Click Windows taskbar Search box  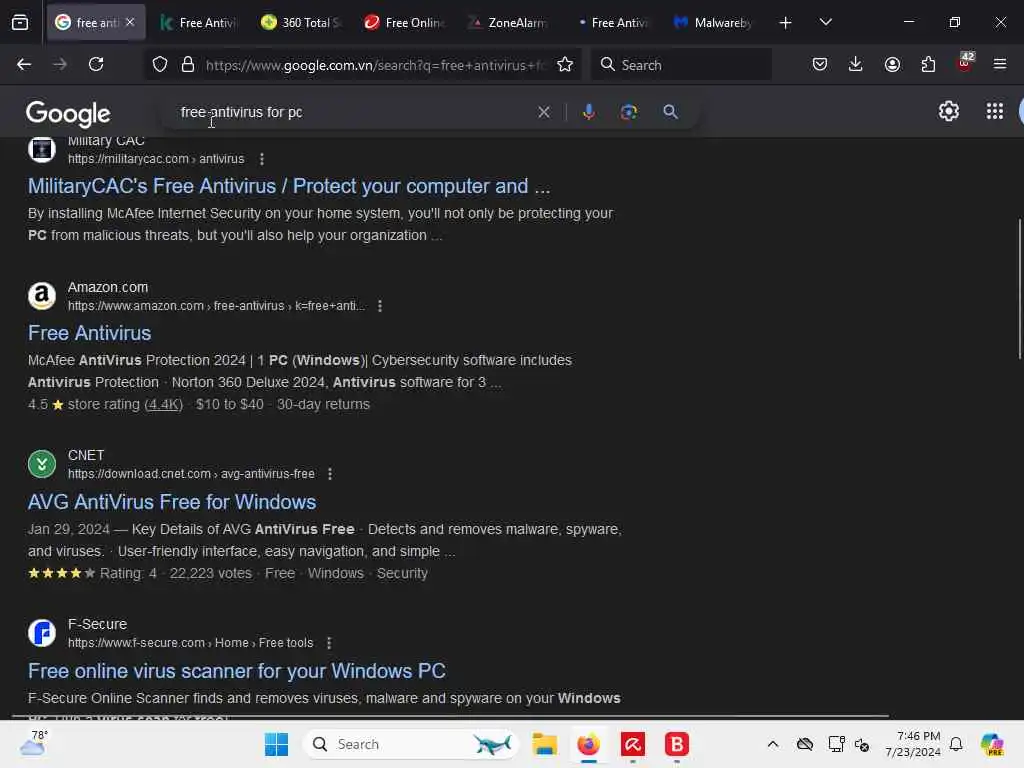pyautogui.click(x=411, y=744)
